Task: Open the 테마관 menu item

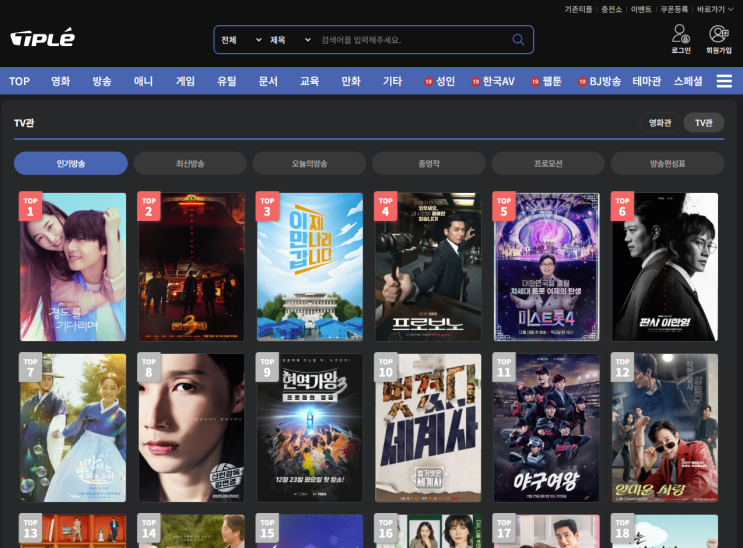Action: [x=646, y=81]
